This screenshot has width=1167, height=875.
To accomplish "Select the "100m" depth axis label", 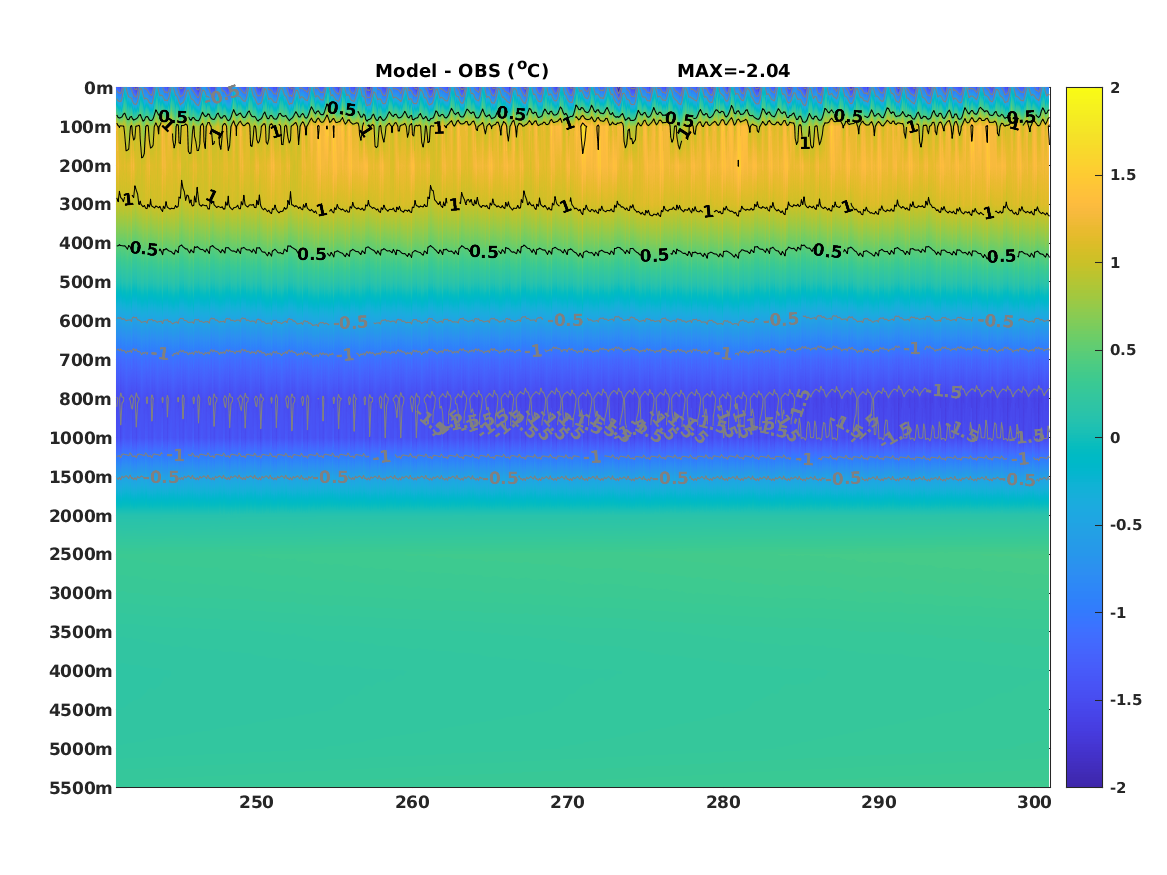I will (x=86, y=127).
